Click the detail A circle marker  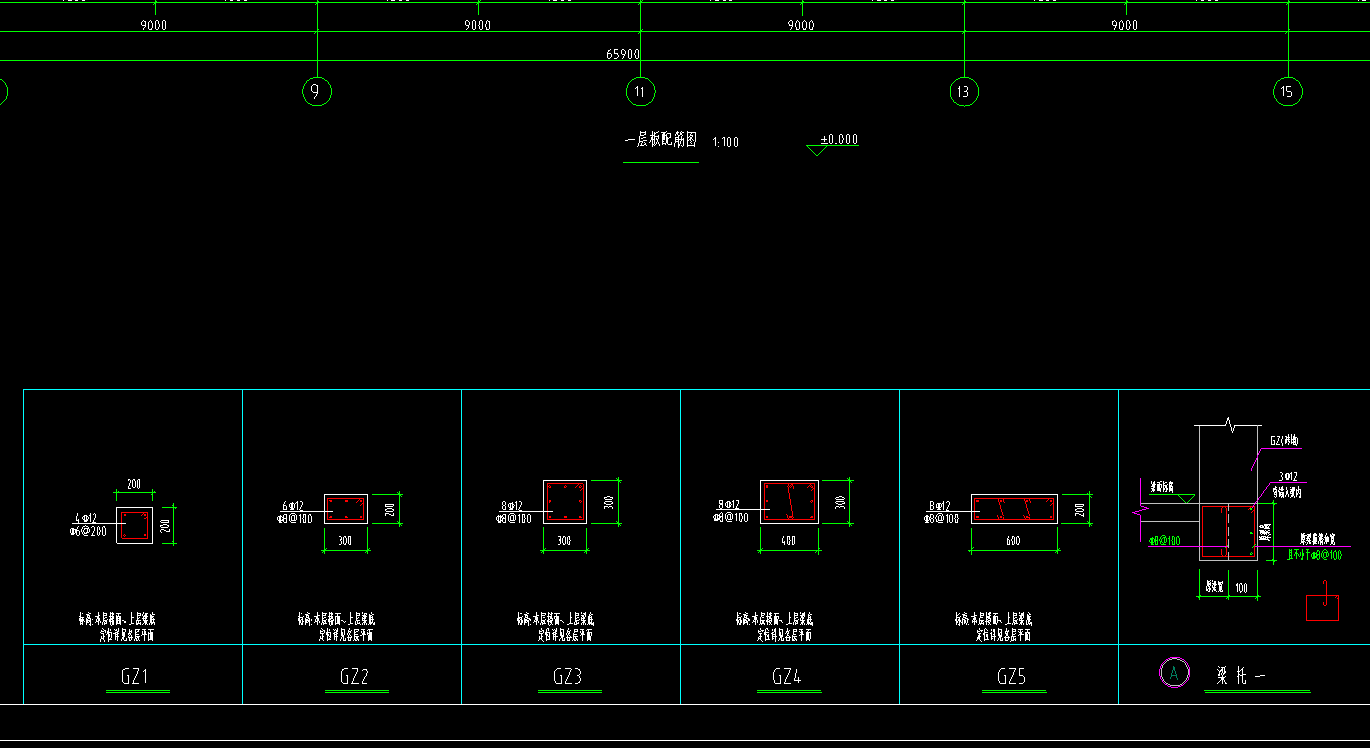pyautogui.click(x=1174, y=673)
